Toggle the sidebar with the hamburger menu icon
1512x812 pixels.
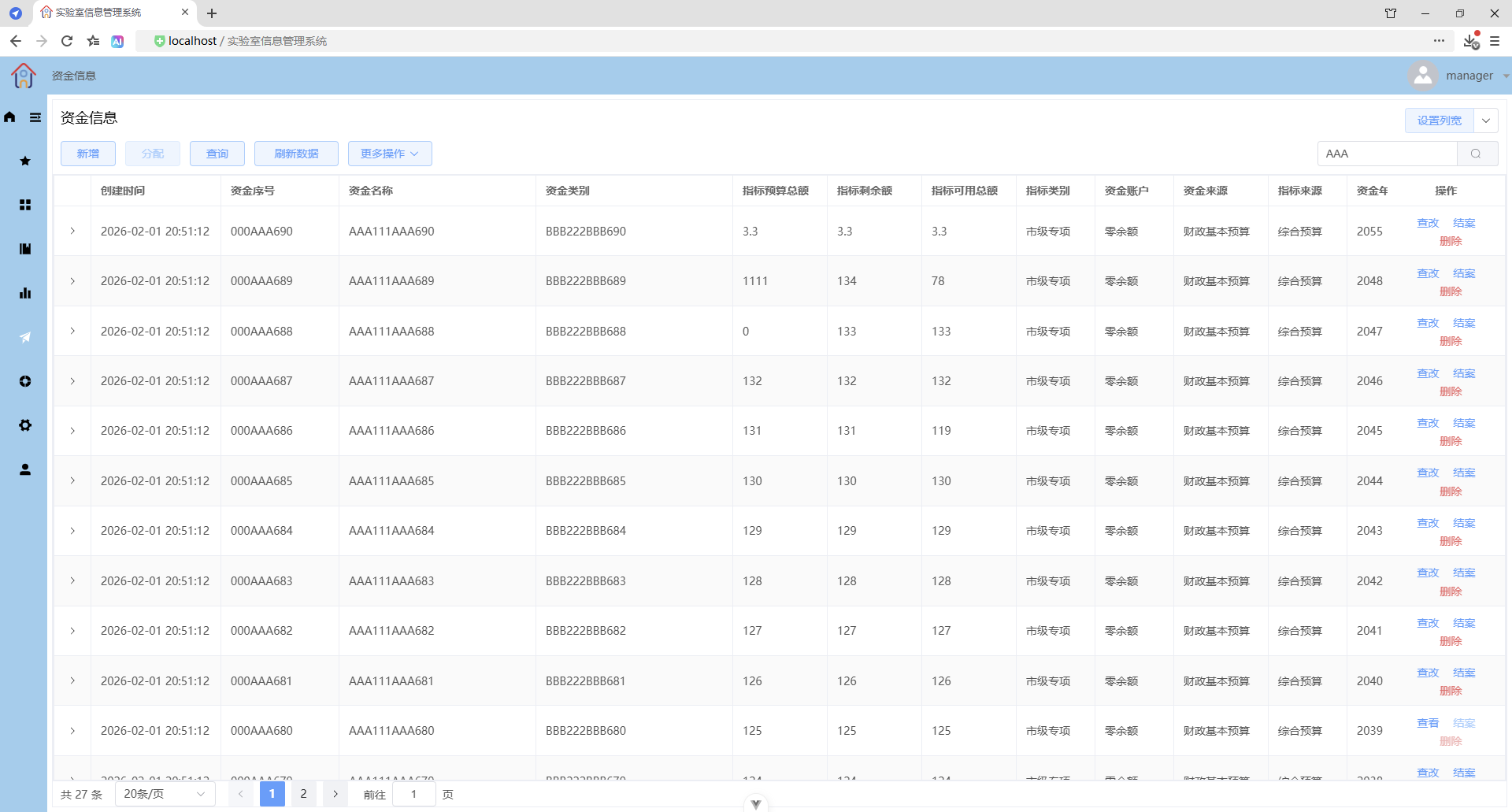coord(35,117)
